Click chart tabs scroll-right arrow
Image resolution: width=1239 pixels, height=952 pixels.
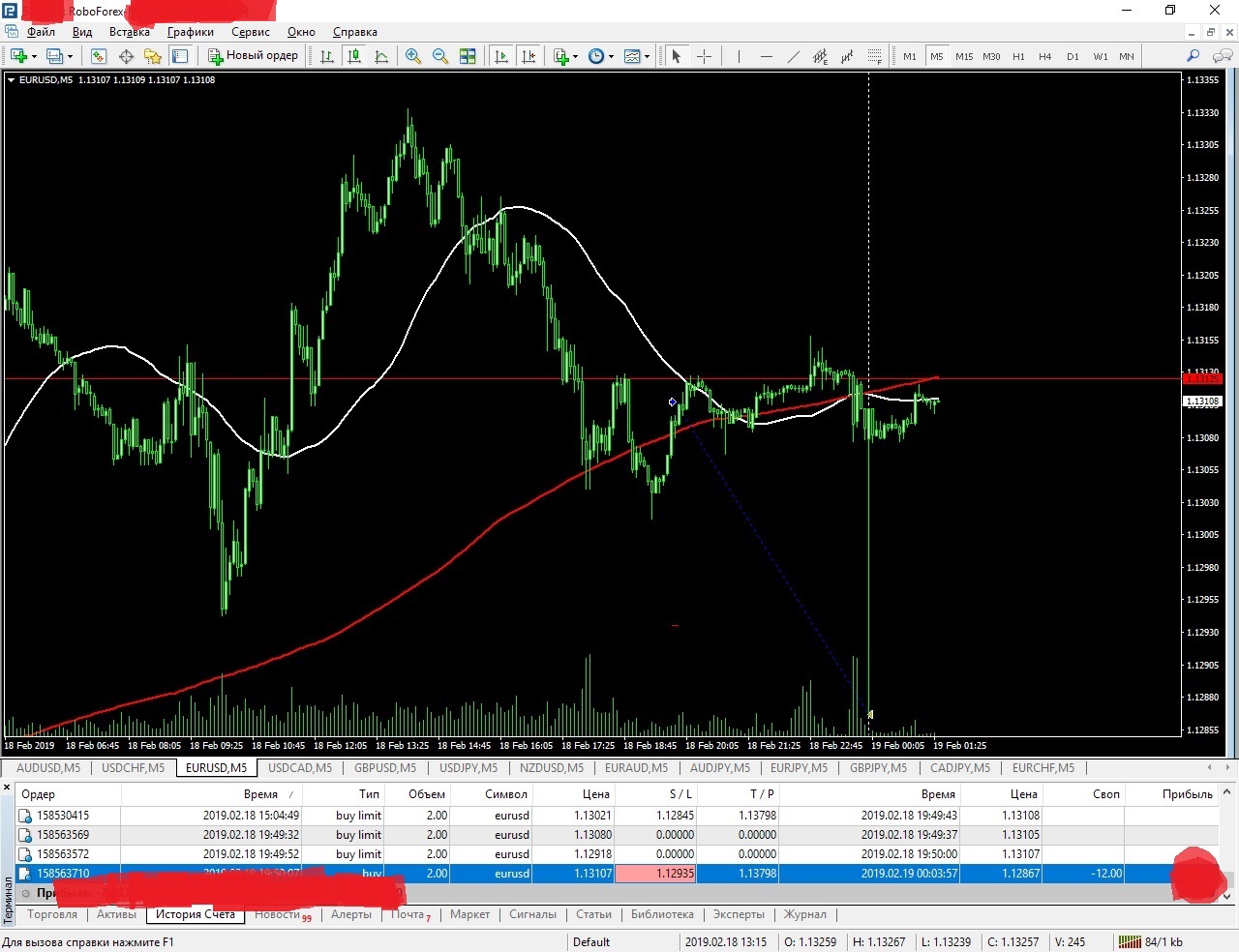1228,767
